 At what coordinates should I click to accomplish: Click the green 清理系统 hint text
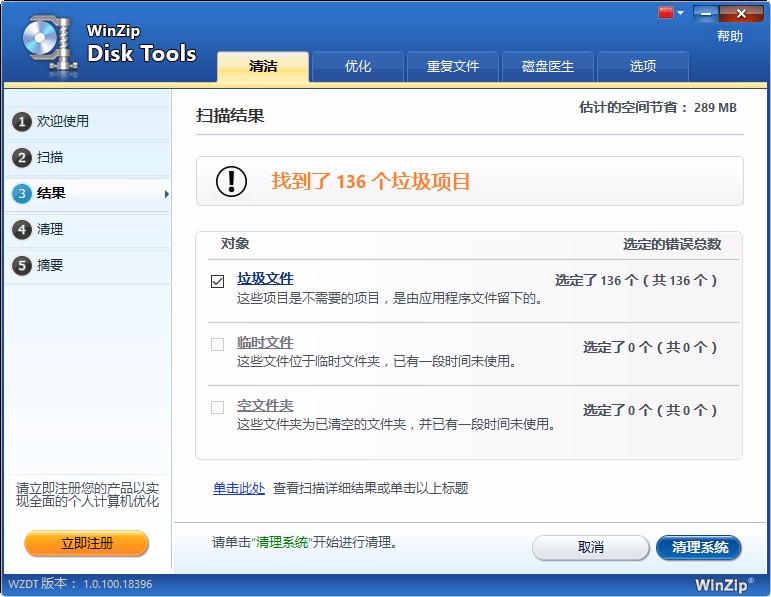[281, 542]
